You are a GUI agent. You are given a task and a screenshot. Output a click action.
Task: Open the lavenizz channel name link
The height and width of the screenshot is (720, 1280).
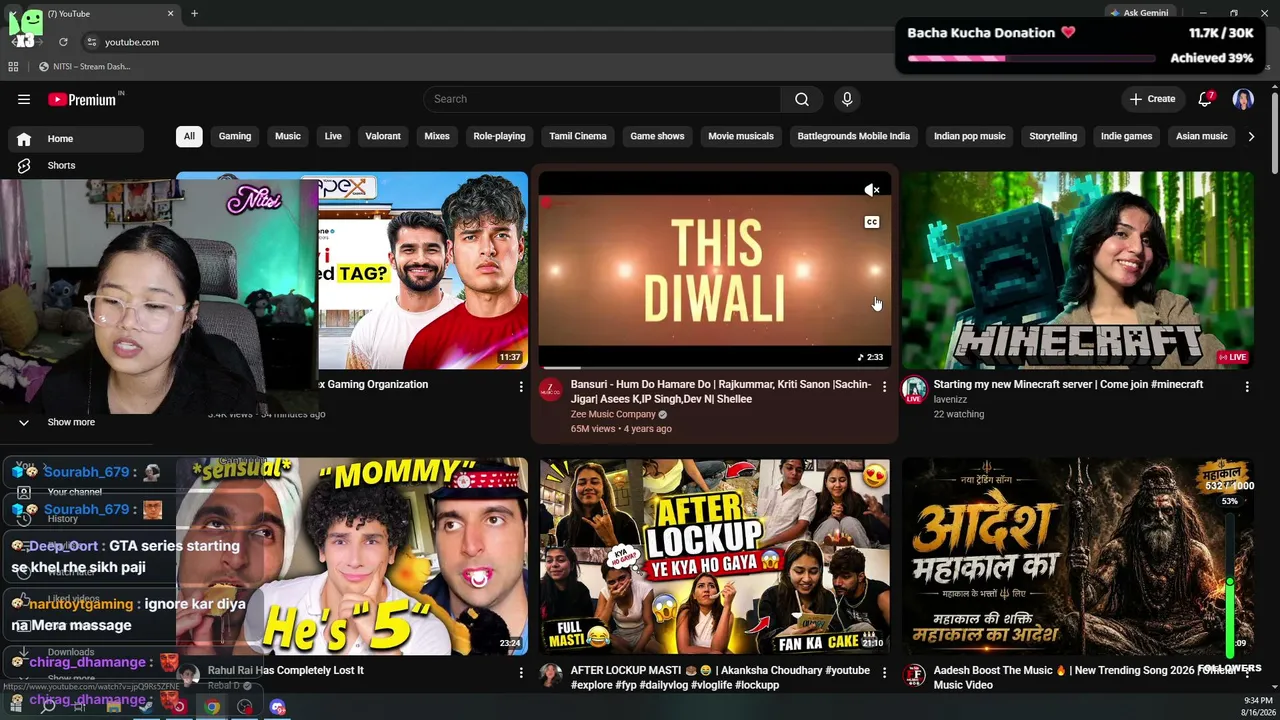(x=950, y=399)
